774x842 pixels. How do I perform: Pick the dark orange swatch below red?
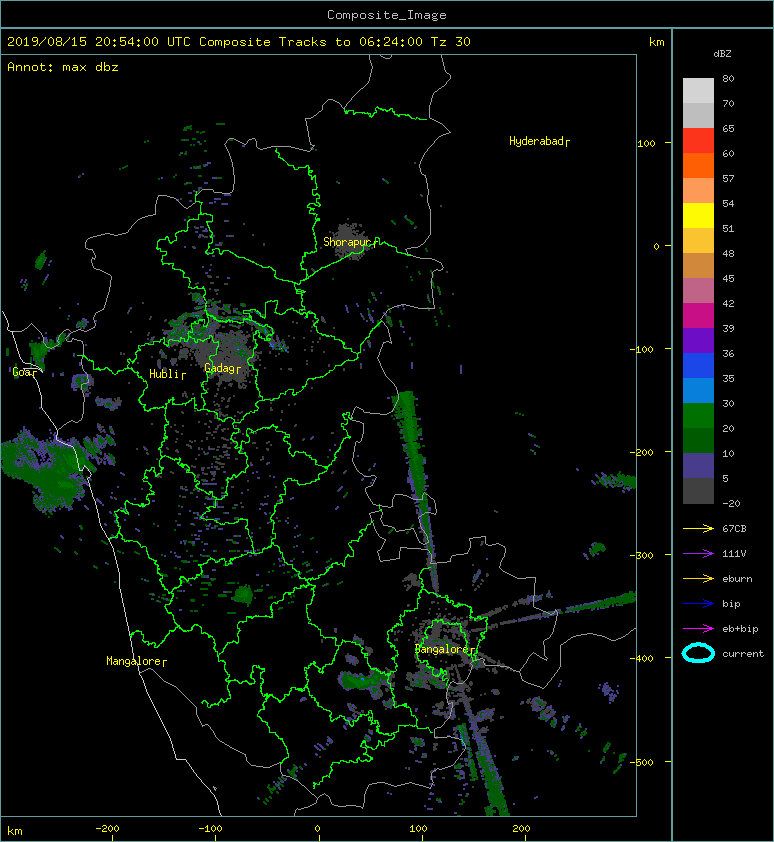tap(698, 165)
